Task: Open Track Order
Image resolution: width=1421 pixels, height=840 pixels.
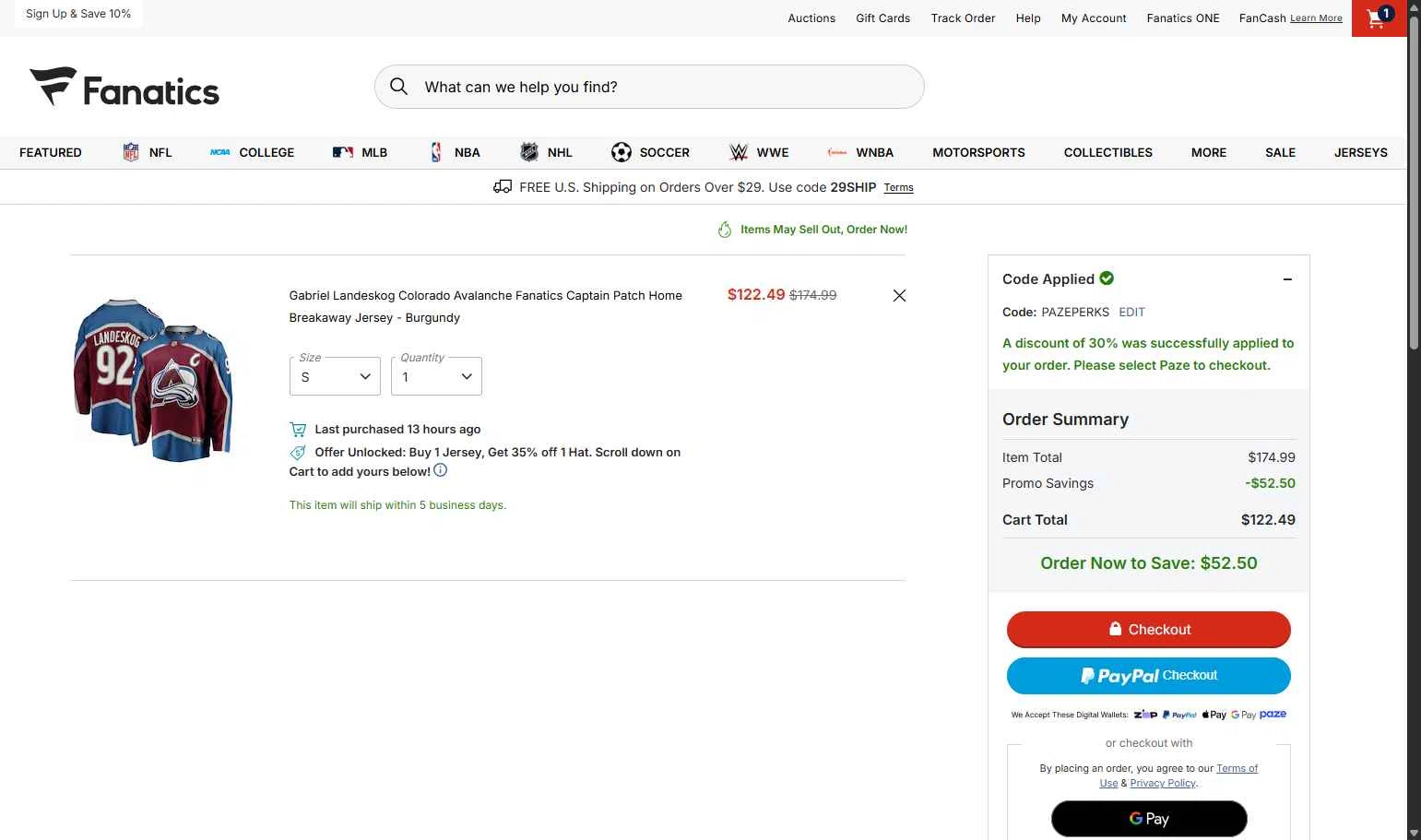Action: click(963, 18)
